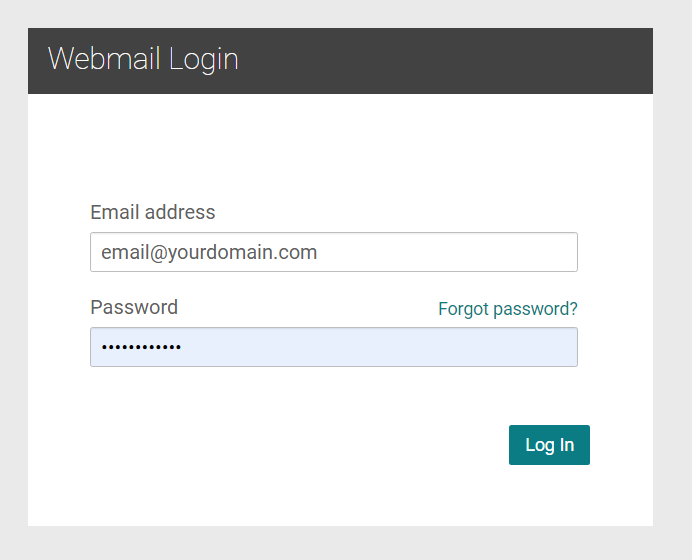Click blank white area left of Log In
The width and height of the screenshot is (692, 560).
(287, 445)
